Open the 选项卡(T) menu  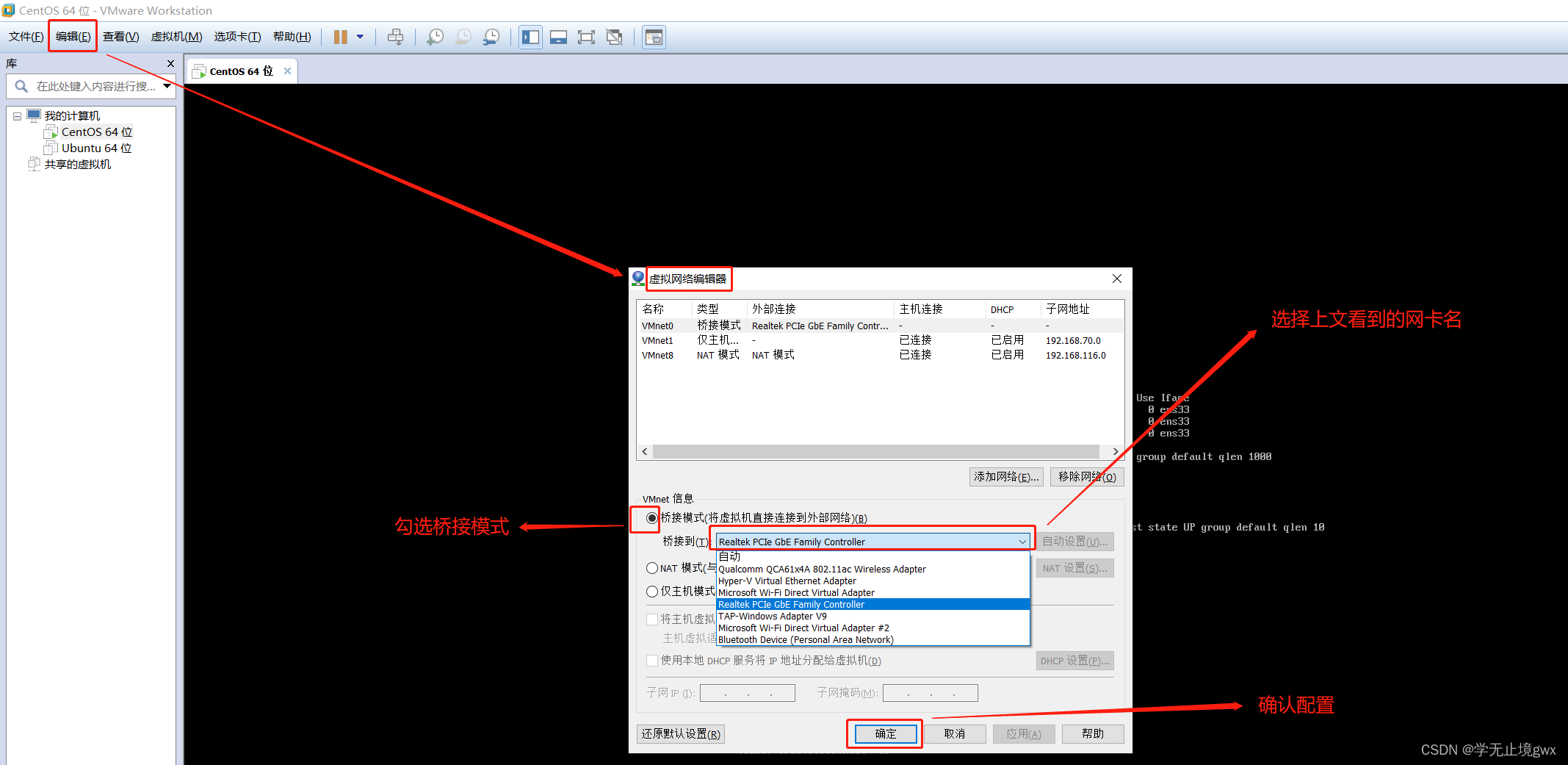[237, 37]
